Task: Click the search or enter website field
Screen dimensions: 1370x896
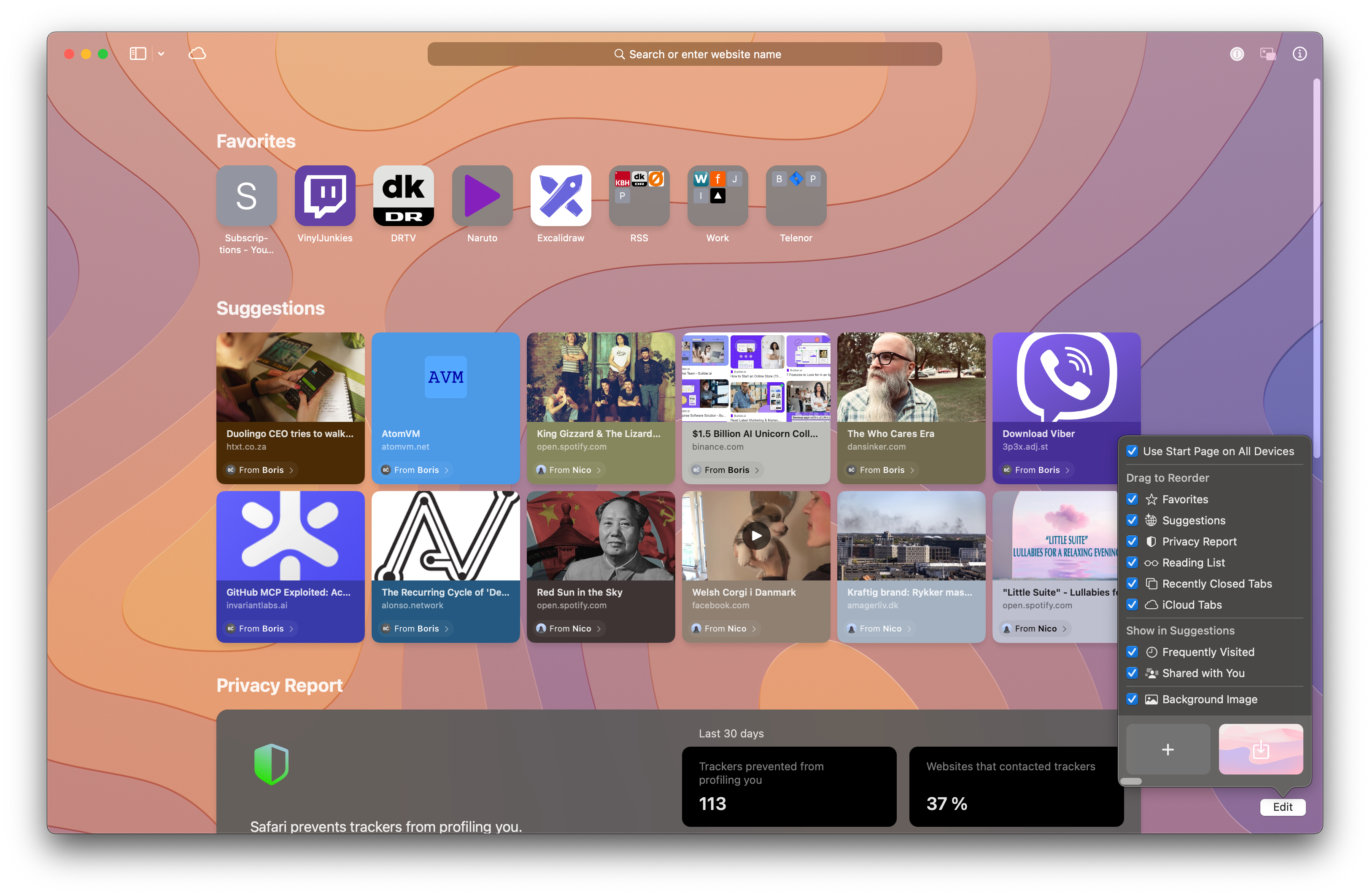Action: (x=685, y=54)
